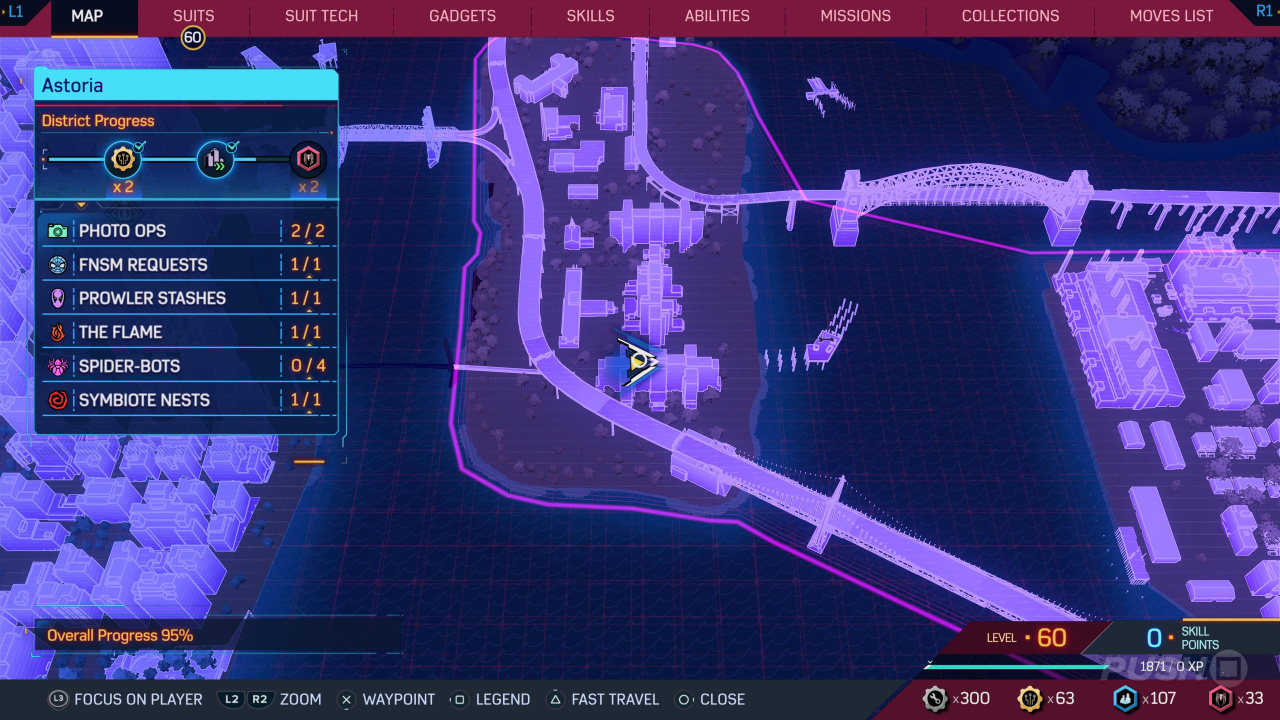This screenshot has height=720, width=1280.
Task: Click the Symbiote Nests swirl icon
Action: tap(58, 400)
